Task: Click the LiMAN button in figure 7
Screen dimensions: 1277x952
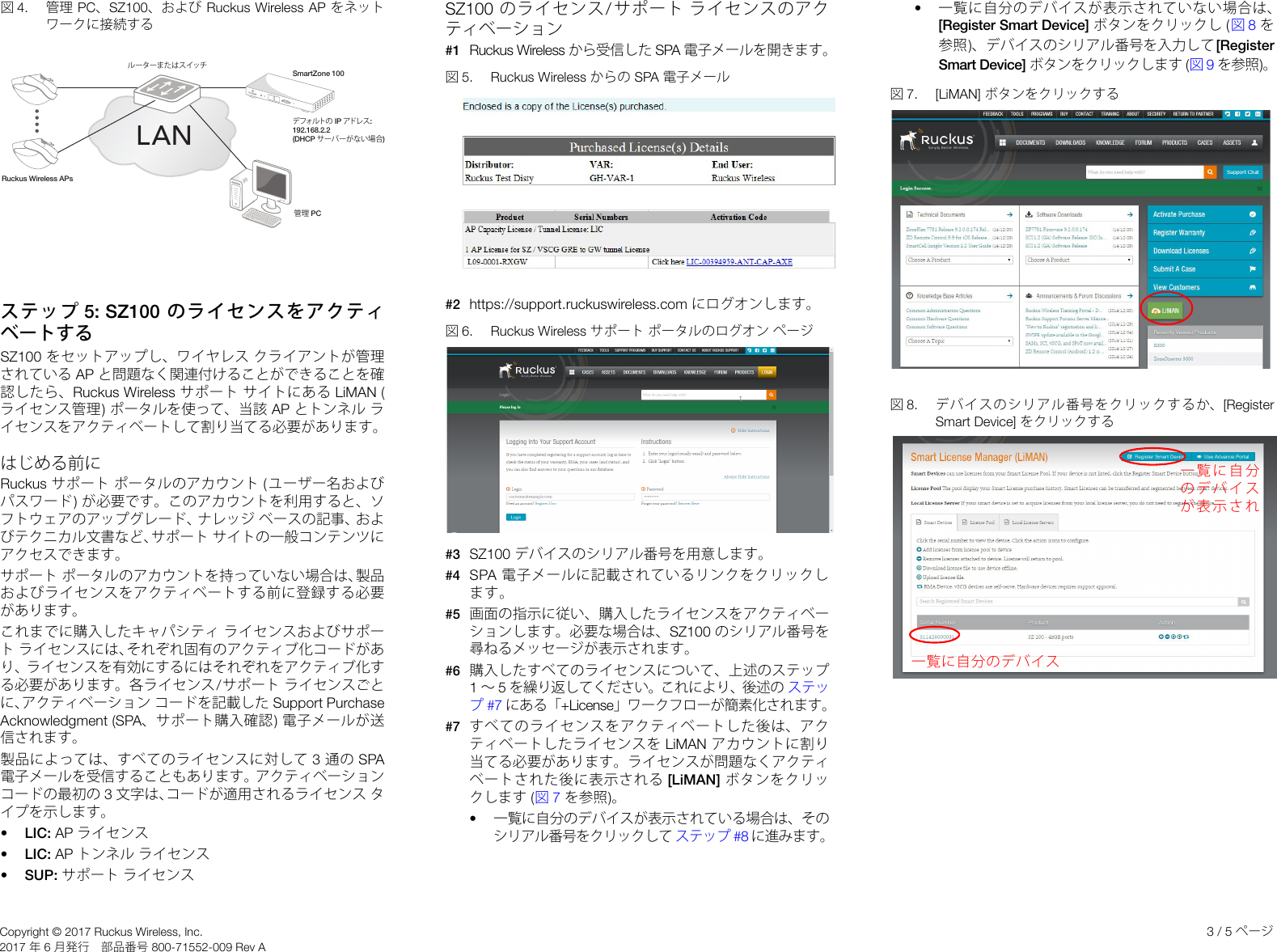Action: (x=1165, y=310)
